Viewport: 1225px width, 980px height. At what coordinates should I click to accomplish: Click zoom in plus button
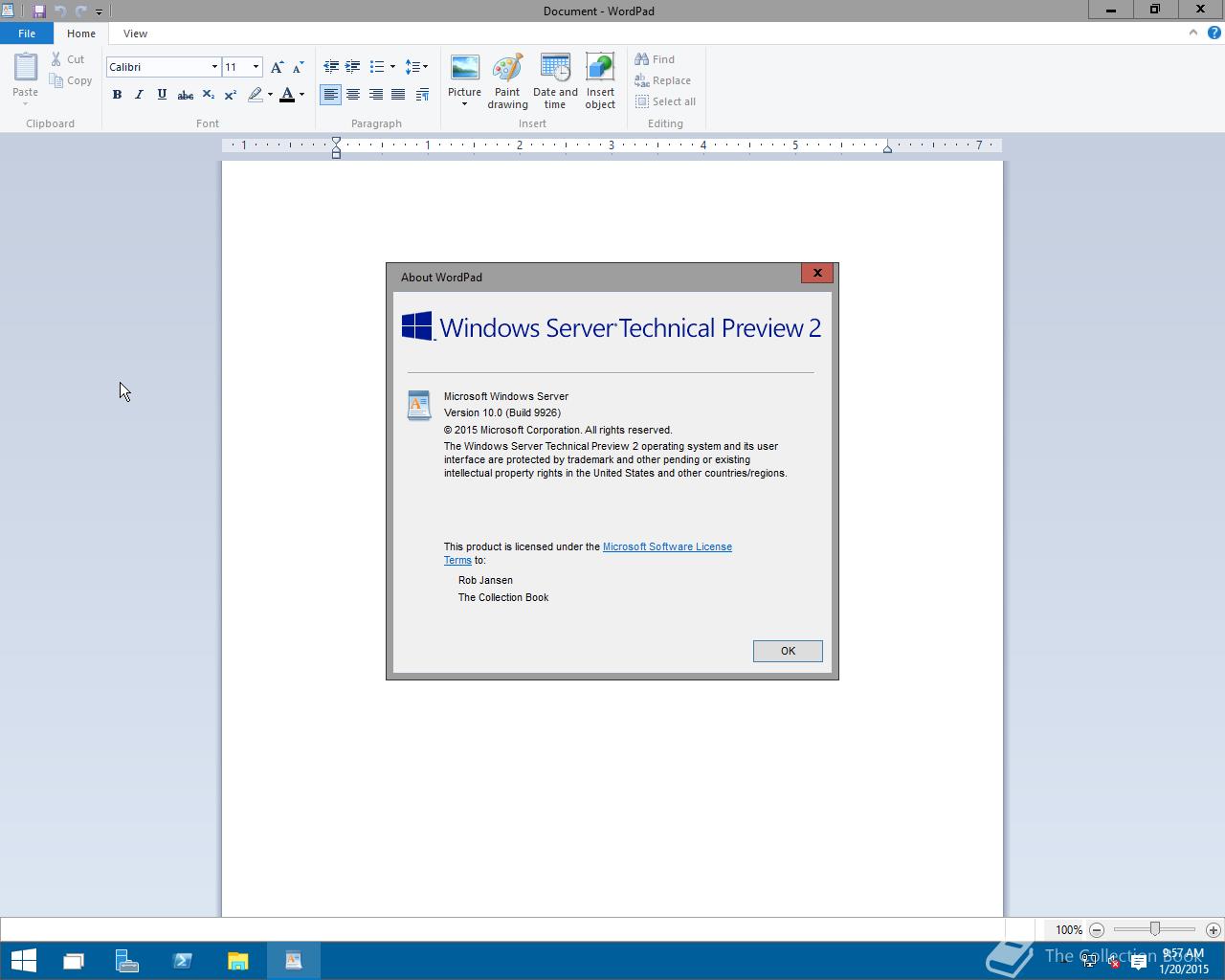click(x=1214, y=929)
